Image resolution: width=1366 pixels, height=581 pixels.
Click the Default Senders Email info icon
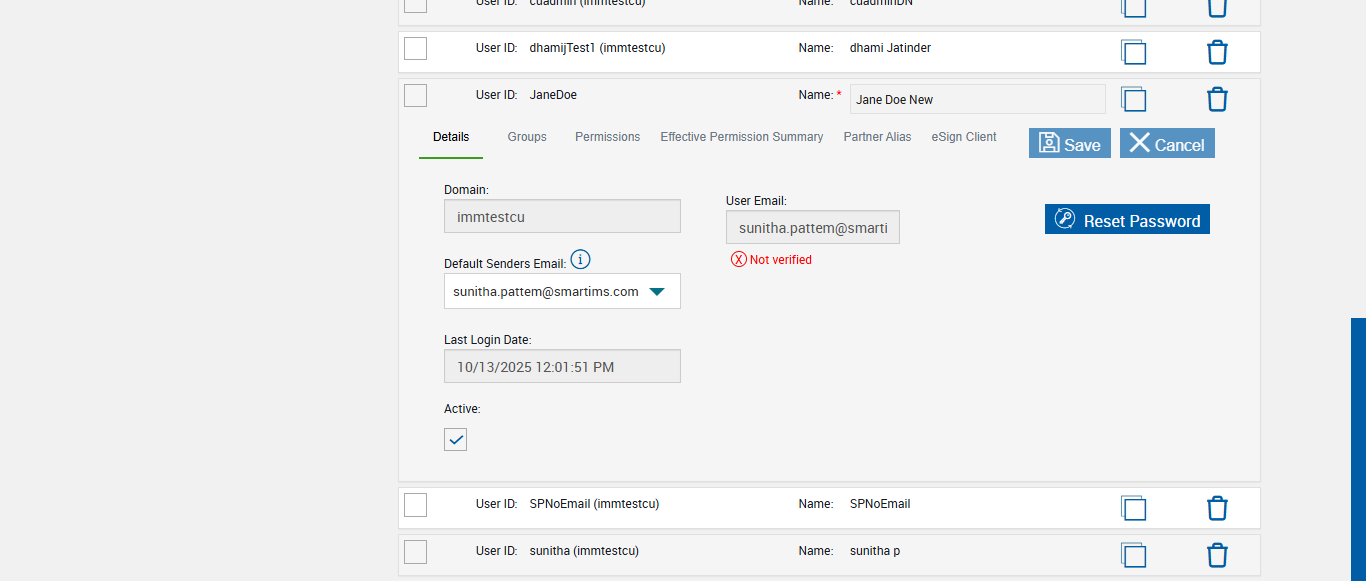pos(580,260)
